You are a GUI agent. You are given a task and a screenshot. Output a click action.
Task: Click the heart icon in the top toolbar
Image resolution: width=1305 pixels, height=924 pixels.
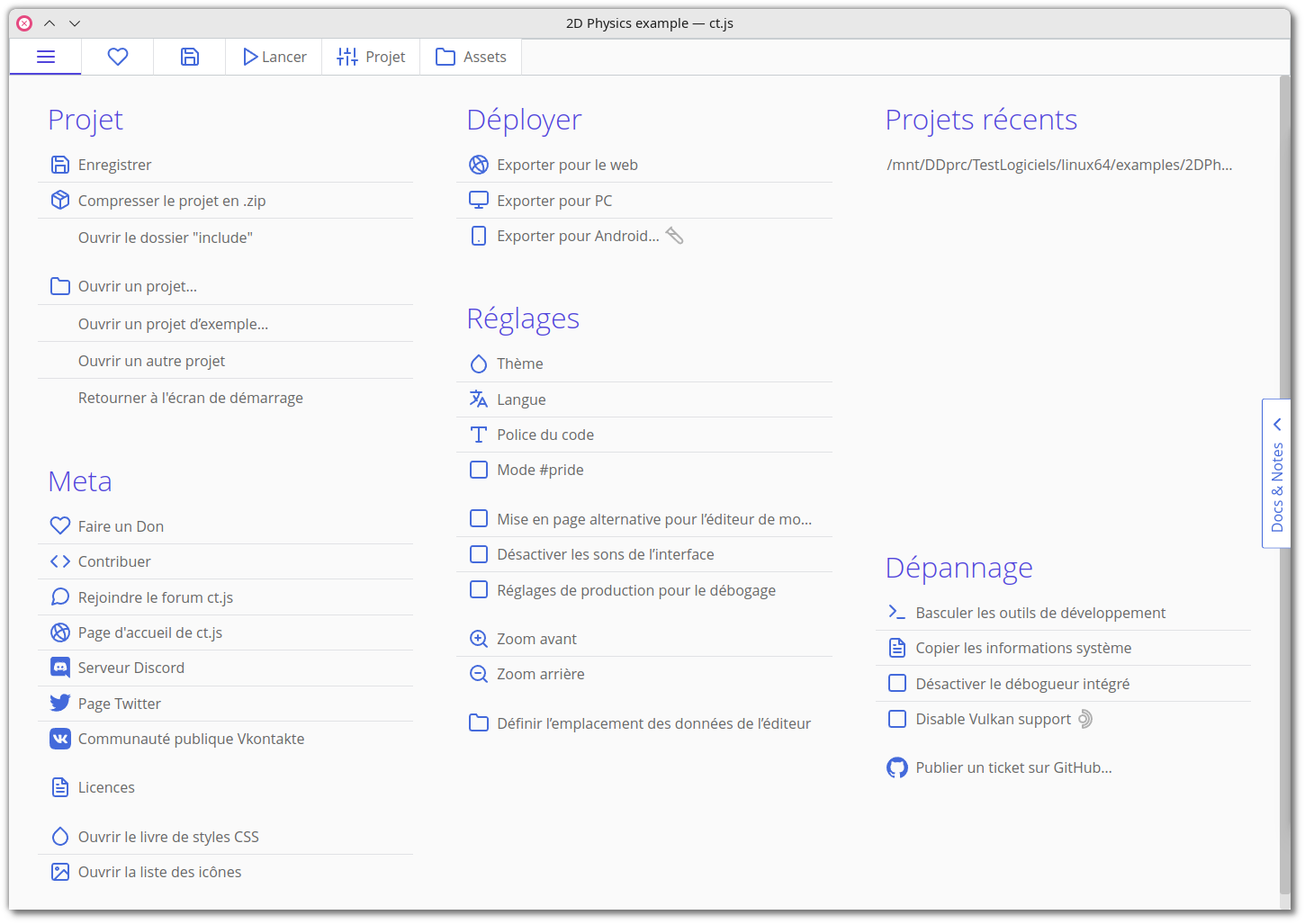point(118,57)
